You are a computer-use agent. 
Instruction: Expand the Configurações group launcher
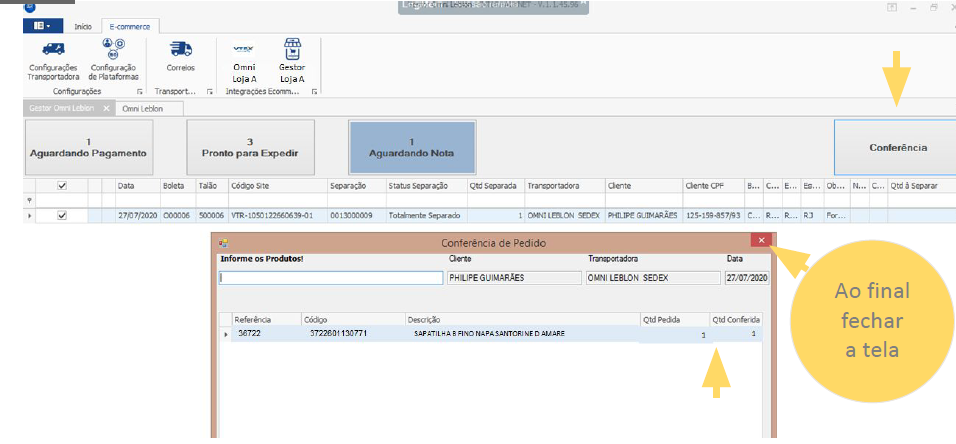point(140,91)
